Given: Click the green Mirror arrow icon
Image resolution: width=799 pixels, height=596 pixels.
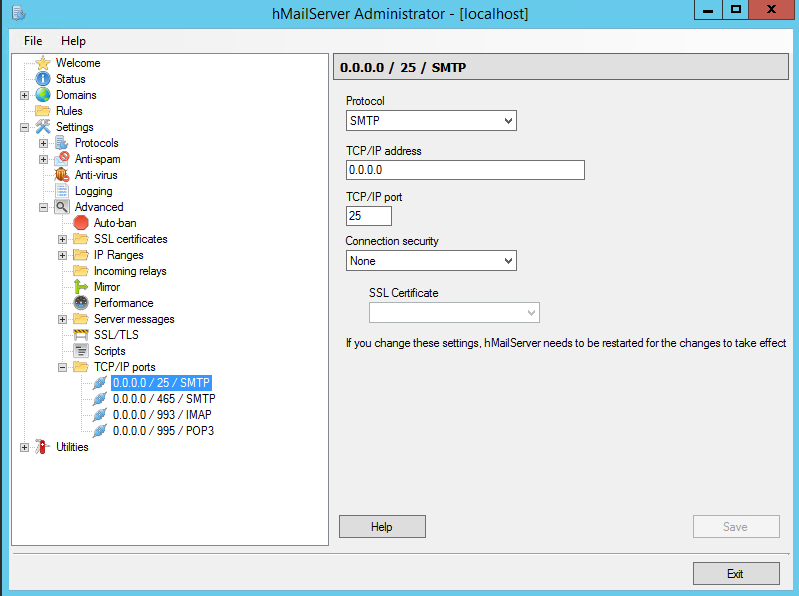Looking at the screenshot, I should click(x=81, y=287).
